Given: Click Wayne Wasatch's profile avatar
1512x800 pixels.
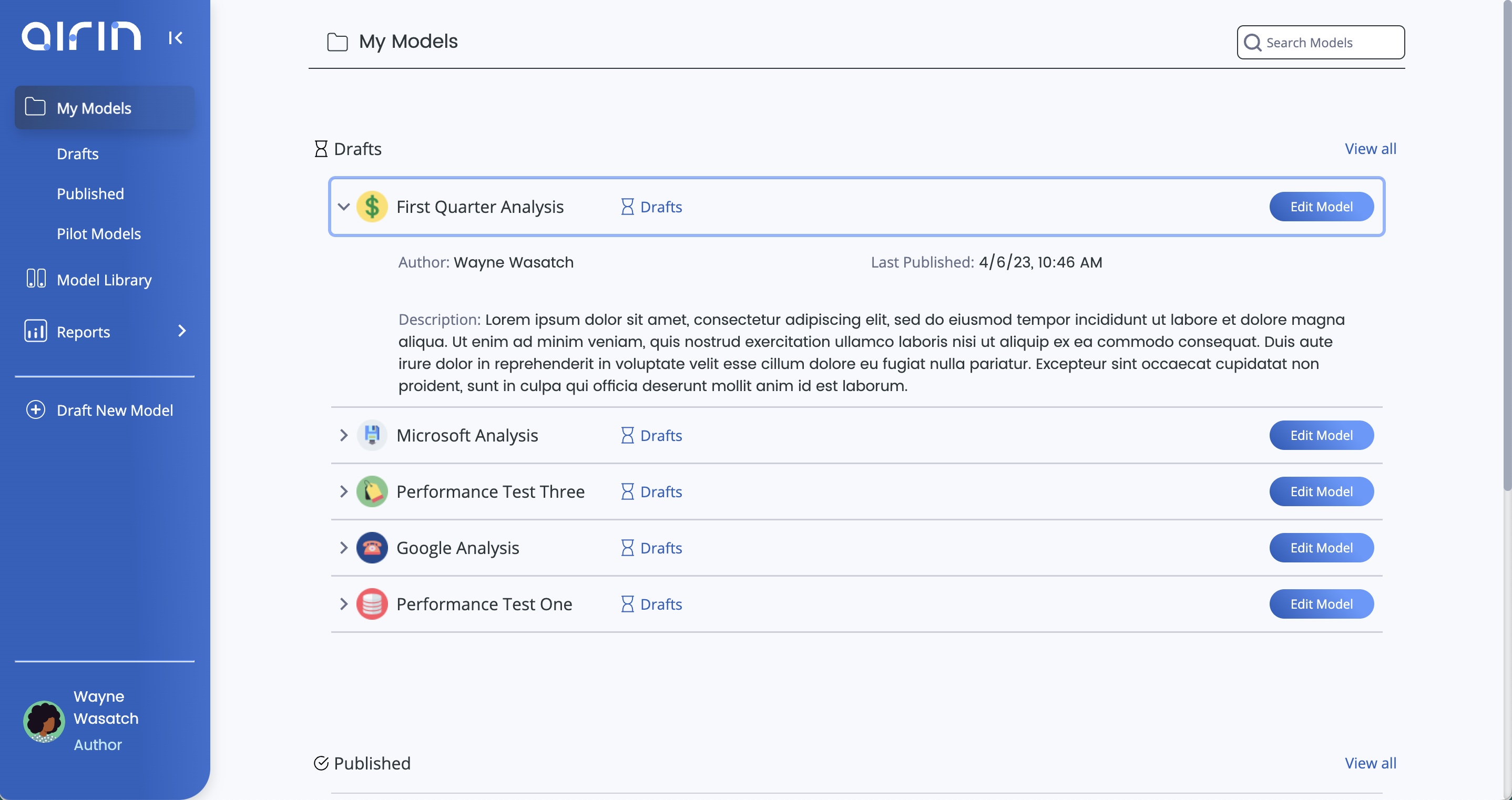Looking at the screenshot, I should (44, 721).
